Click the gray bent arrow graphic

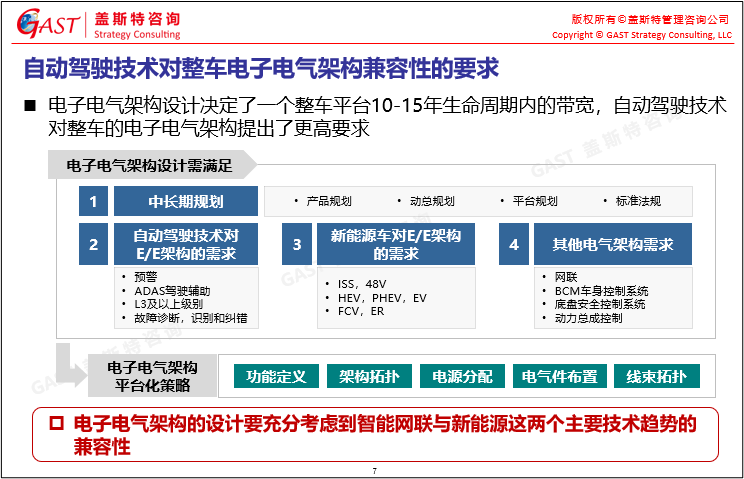(68, 365)
